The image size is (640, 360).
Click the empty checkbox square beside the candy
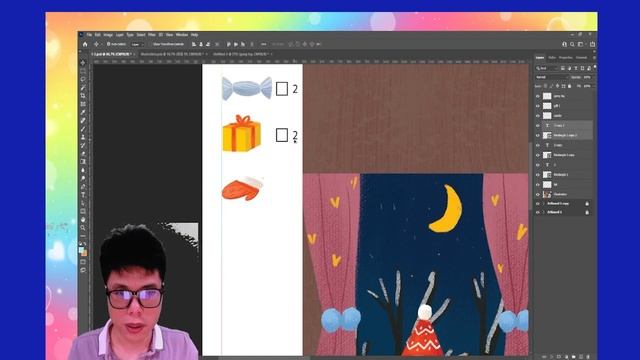[282, 89]
